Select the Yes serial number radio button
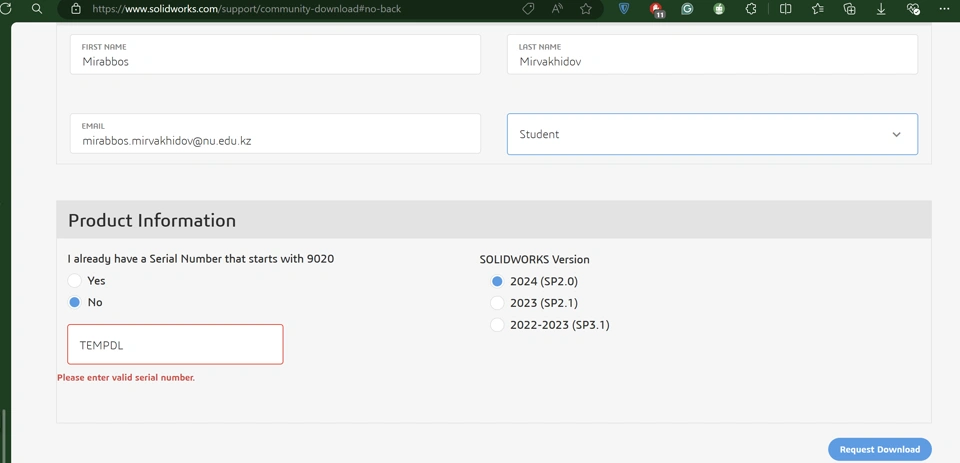The width and height of the screenshot is (960, 463). pyautogui.click(x=75, y=280)
